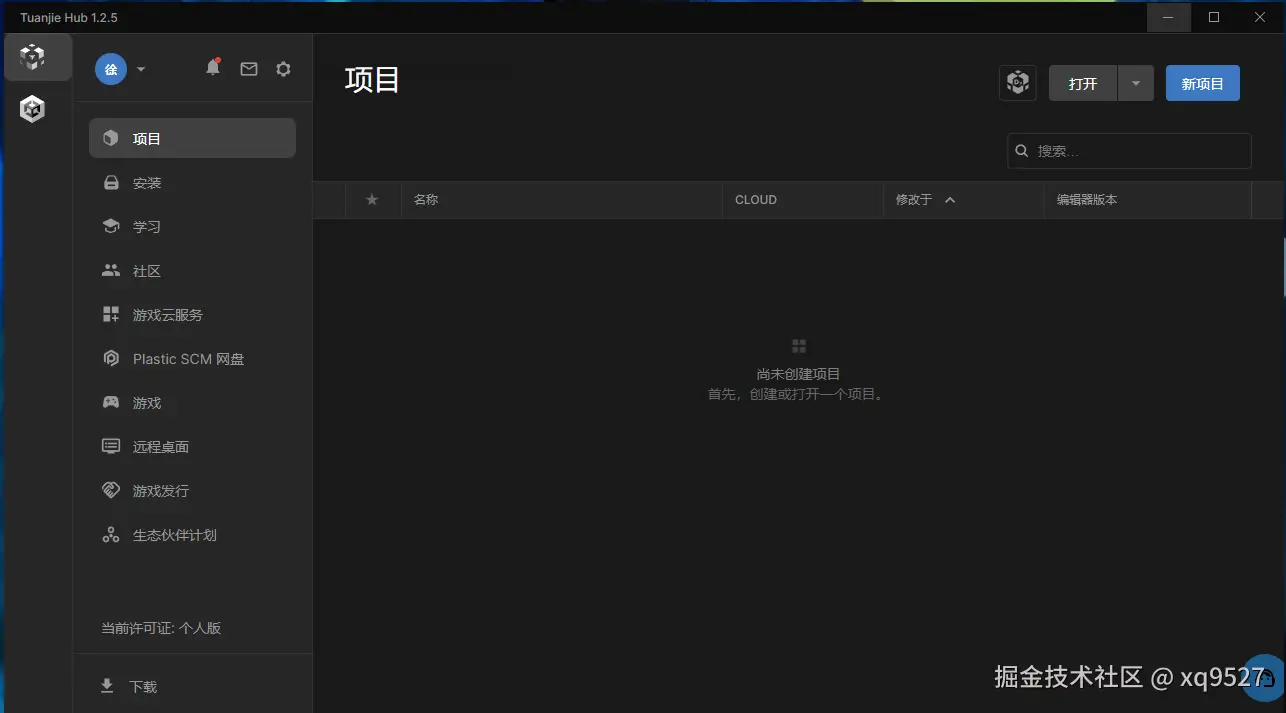Open 远程桌面 in the sidebar
Screen dimensions: 1286x713
pos(192,447)
